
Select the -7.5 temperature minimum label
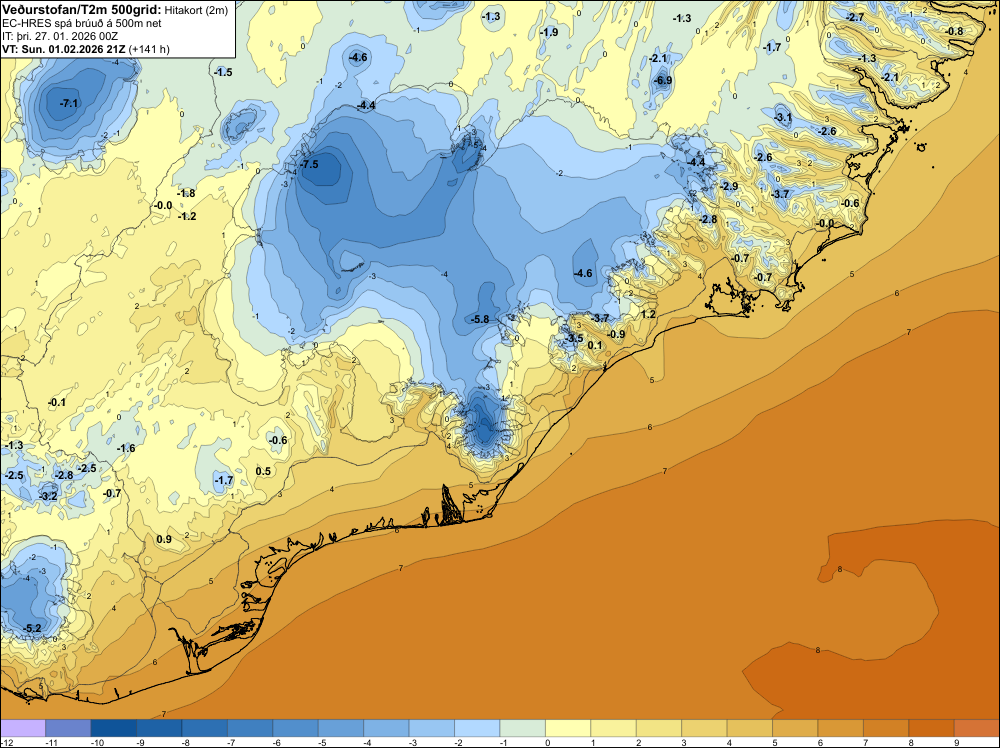tap(309, 165)
